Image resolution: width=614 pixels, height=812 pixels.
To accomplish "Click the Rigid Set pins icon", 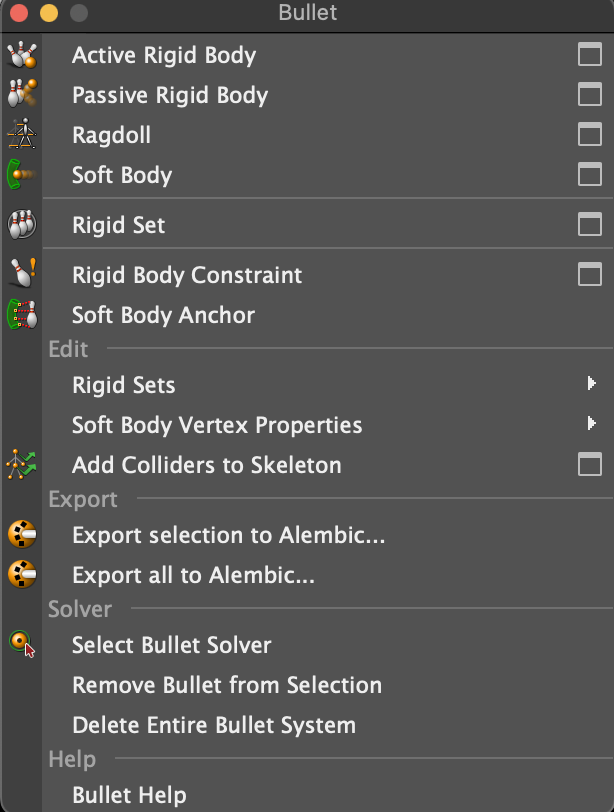I will click(x=22, y=224).
